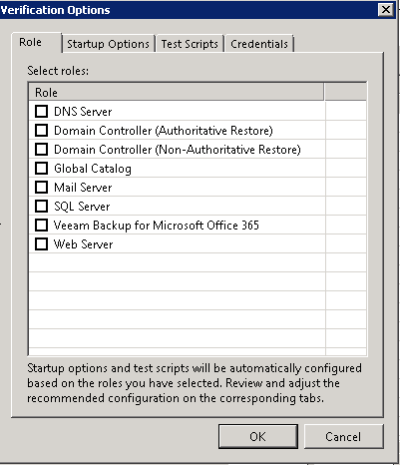Go to the Credentials tab
This screenshot has width=400, height=465.
pyautogui.click(x=259, y=44)
